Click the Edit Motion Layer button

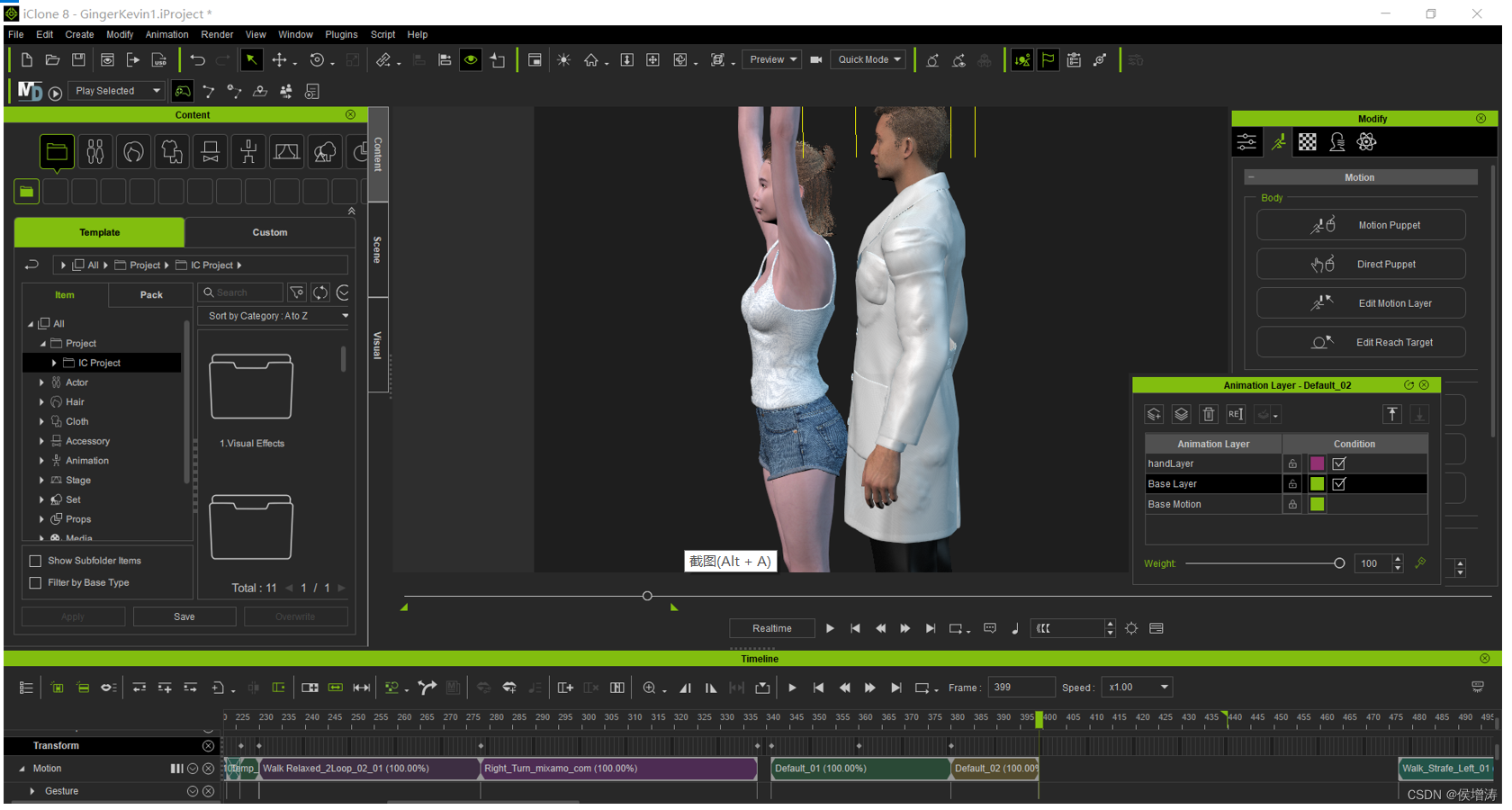point(1361,303)
